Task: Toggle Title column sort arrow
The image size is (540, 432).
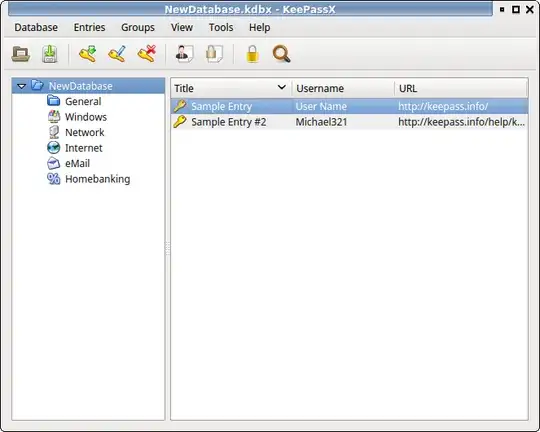Action: (x=282, y=87)
